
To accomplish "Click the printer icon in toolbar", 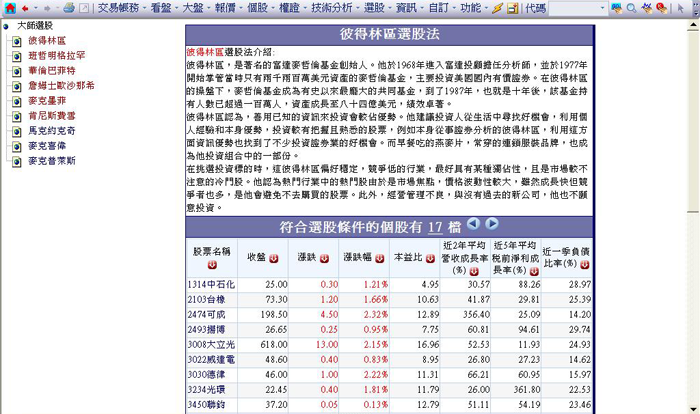I will click(69, 8).
